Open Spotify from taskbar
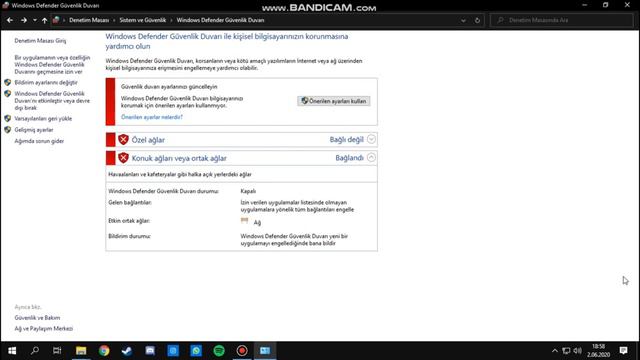 [x=219, y=351]
